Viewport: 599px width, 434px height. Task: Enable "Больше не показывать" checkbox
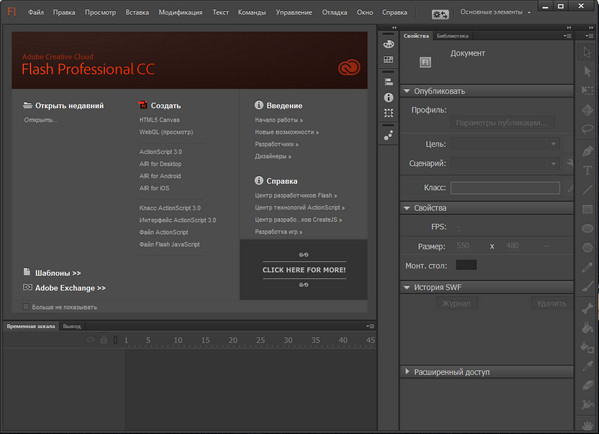pyautogui.click(x=26, y=307)
